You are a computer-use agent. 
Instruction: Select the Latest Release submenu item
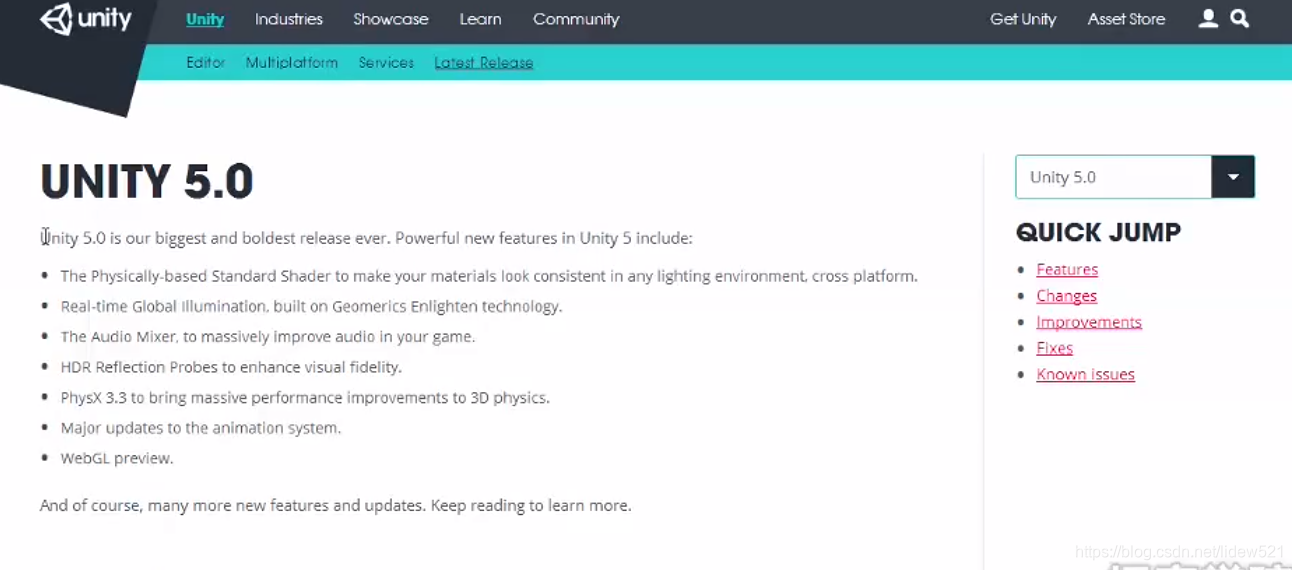(x=484, y=62)
